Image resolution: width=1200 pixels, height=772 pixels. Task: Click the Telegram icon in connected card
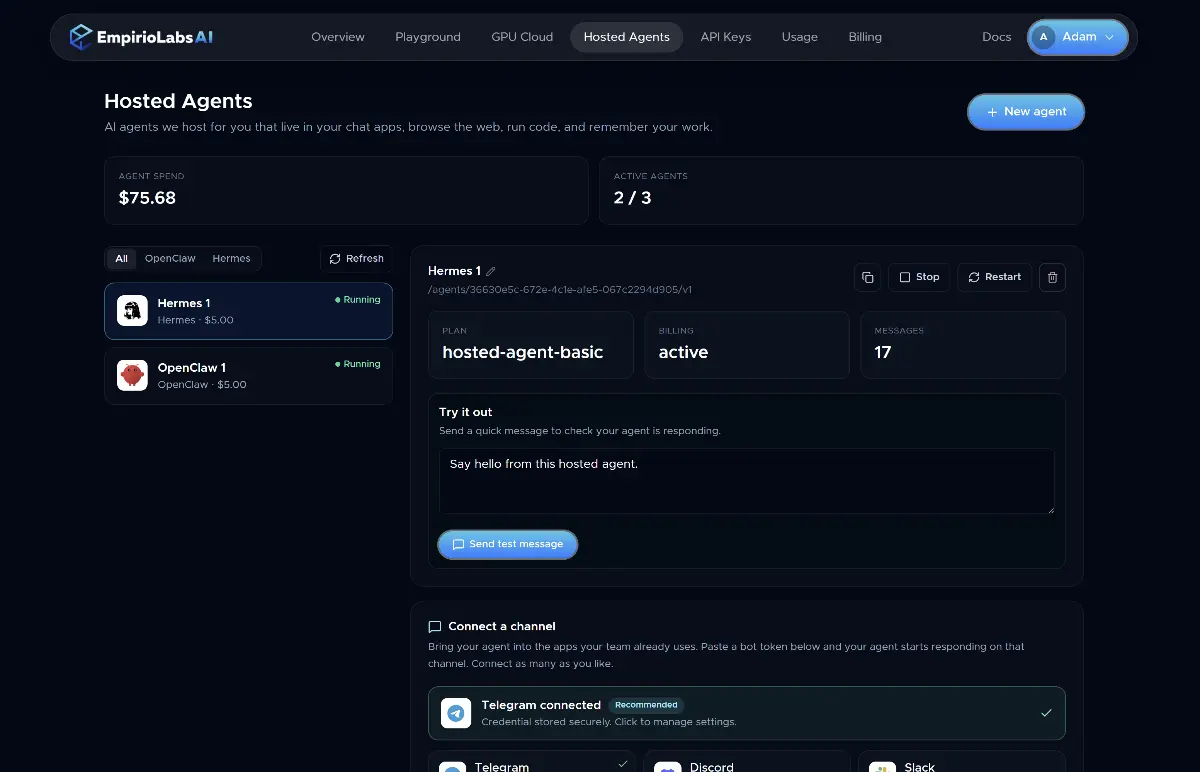point(456,713)
